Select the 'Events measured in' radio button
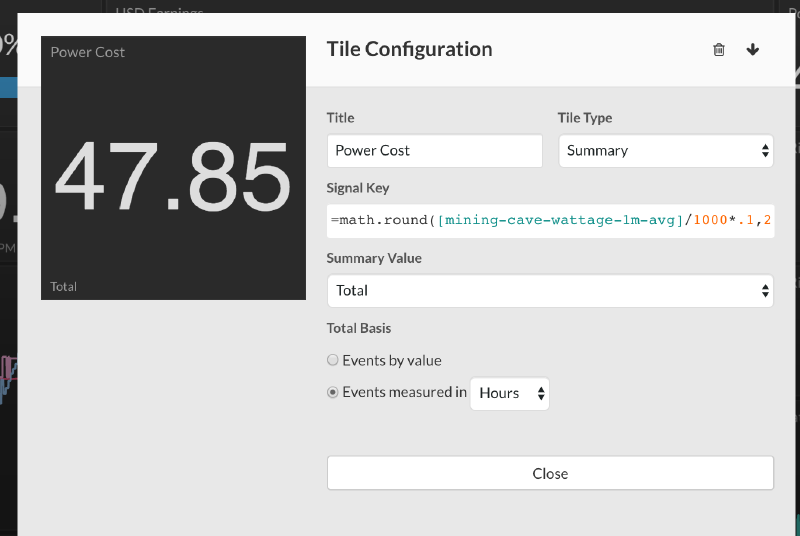The height and width of the screenshot is (536, 800). click(x=333, y=393)
